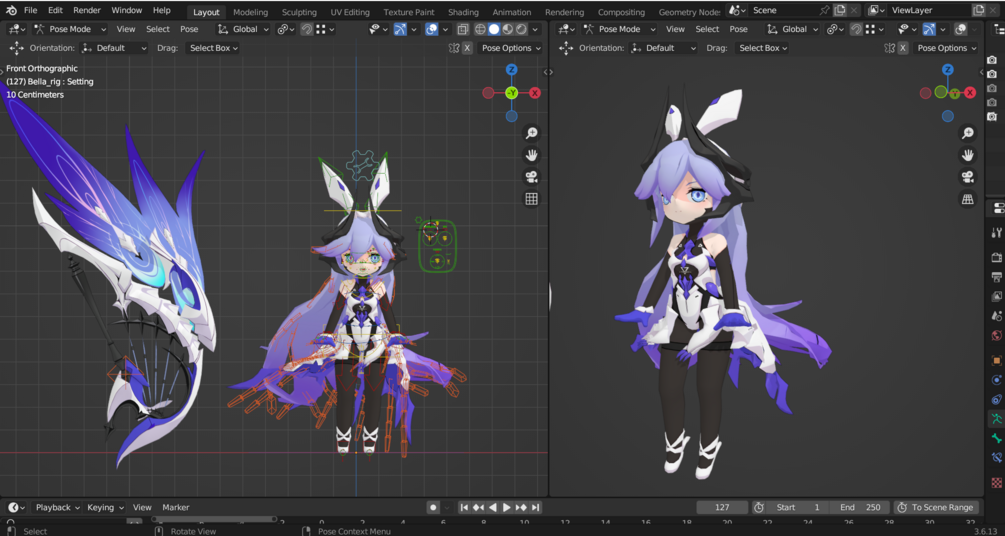The image size is (1005, 536).
Task: Toggle X-axis mirror in the left viewport
Action: tap(467, 48)
